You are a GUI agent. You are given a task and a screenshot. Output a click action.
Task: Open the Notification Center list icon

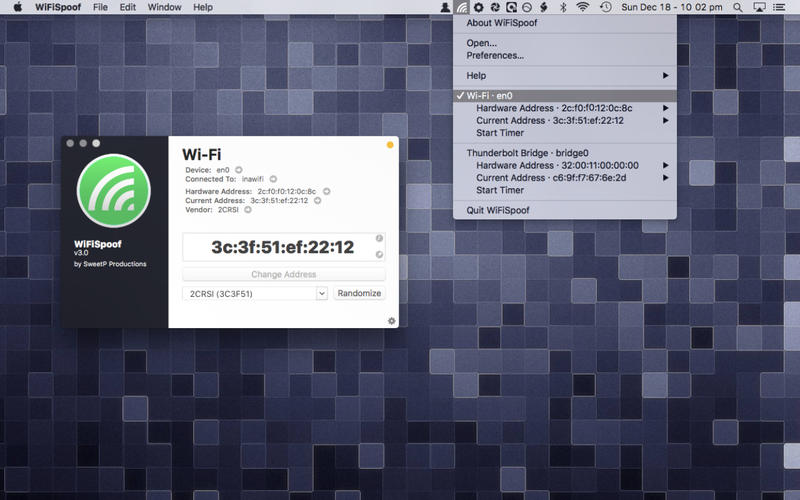[x=779, y=7]
